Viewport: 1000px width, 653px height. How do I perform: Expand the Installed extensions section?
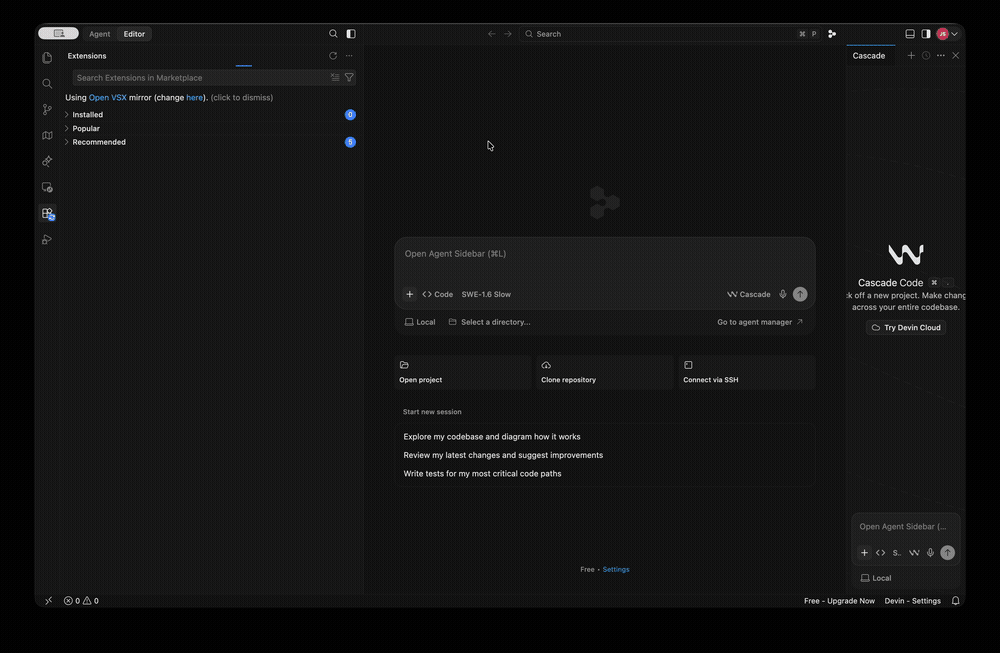(x=210, y=115)
